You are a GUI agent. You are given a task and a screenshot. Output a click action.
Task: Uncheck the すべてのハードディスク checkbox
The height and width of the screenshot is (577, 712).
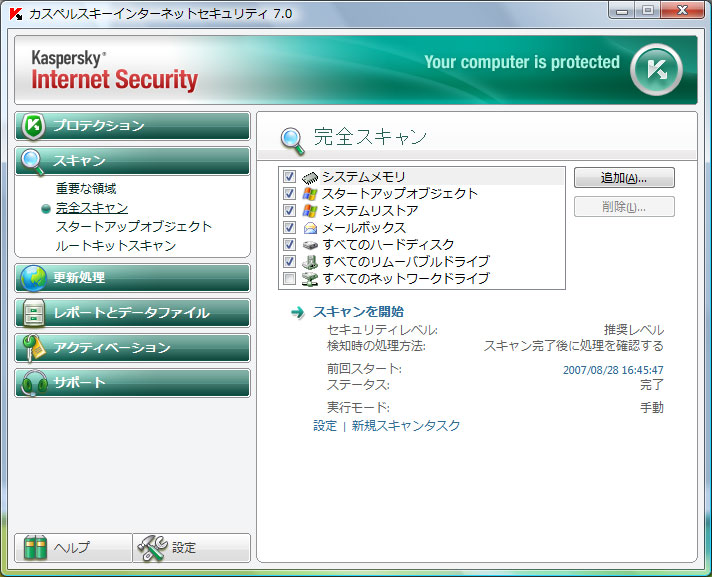tap(289, 244)
